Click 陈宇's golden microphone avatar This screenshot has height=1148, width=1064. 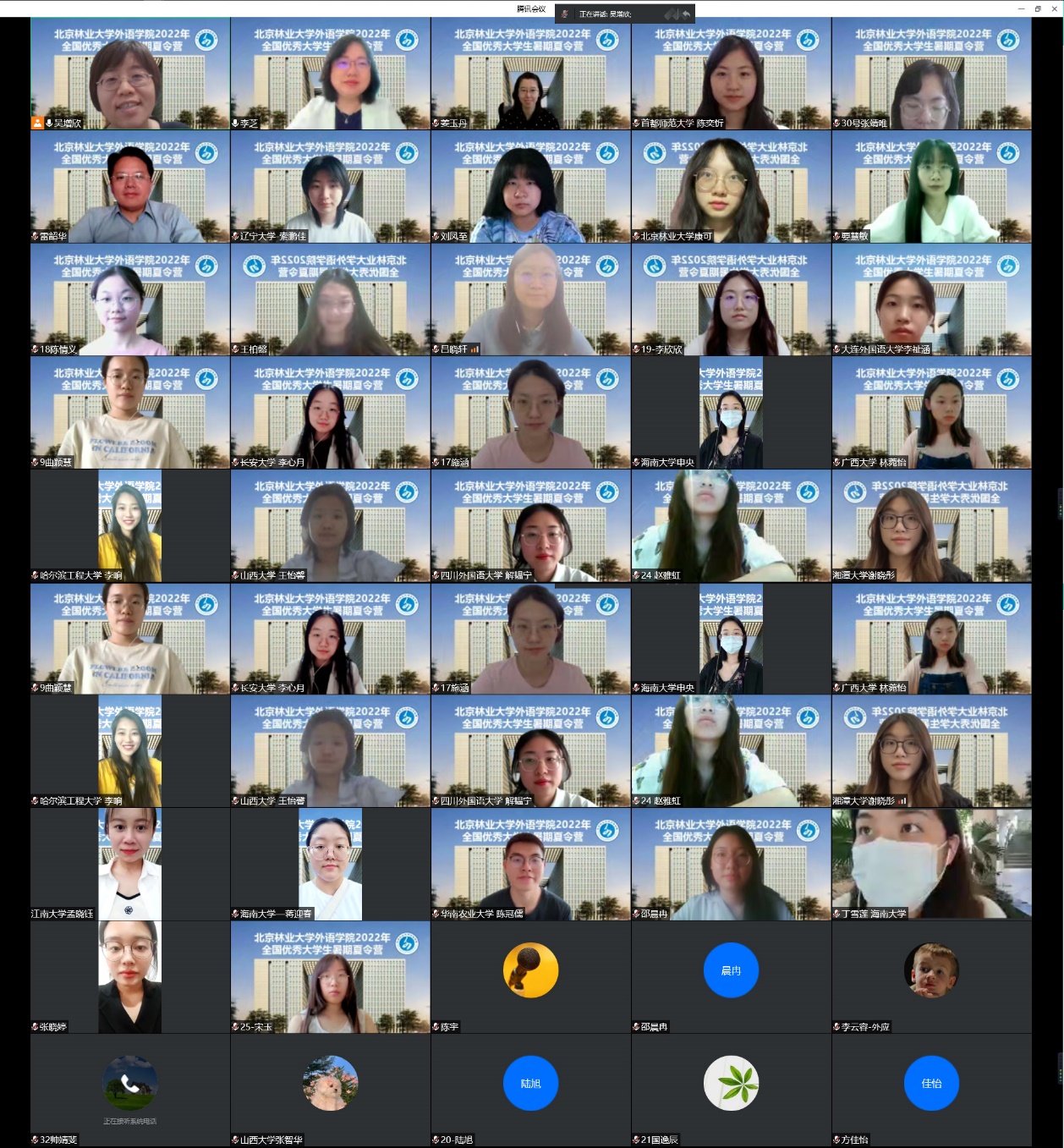530,970
